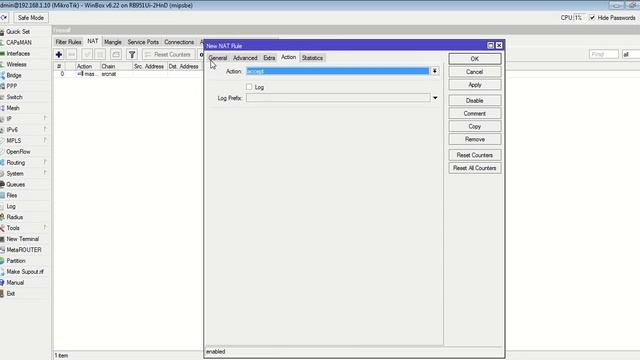Click OK in New NAT Rule dialog
Viewport: 640px width, 360px height.
tap(475, 59)
